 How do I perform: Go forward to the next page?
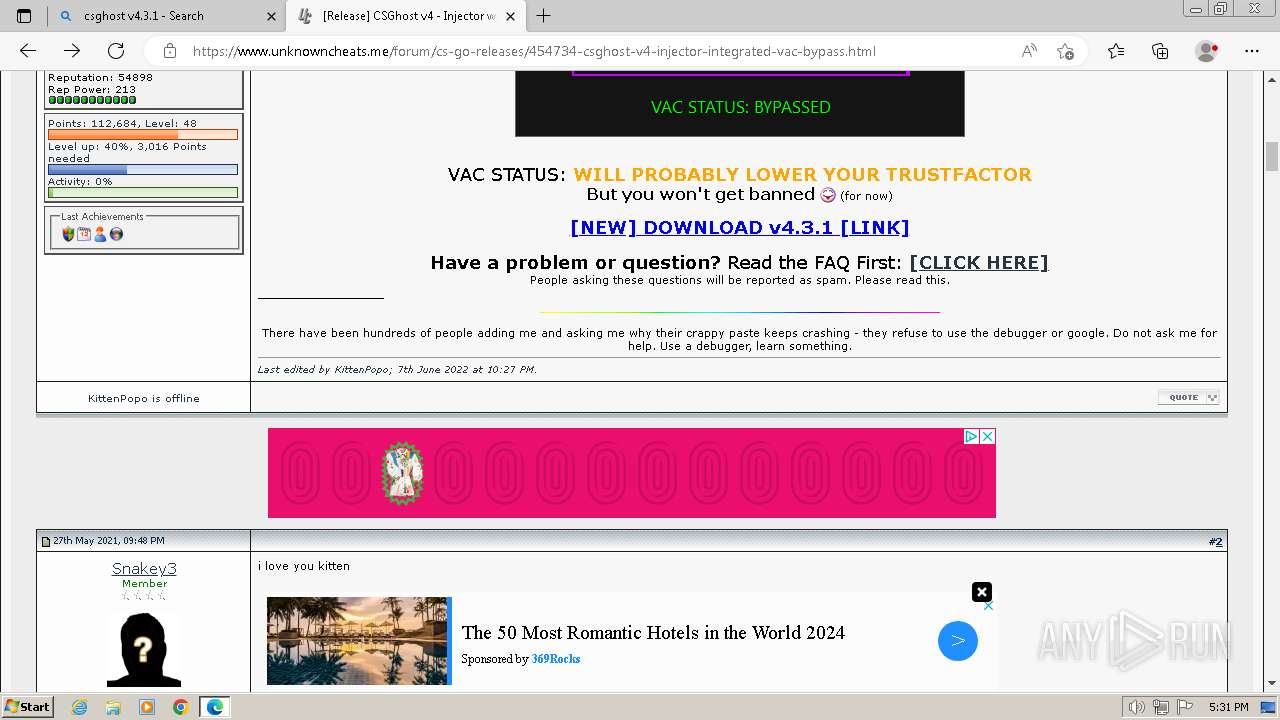click(x=72, y=51)
